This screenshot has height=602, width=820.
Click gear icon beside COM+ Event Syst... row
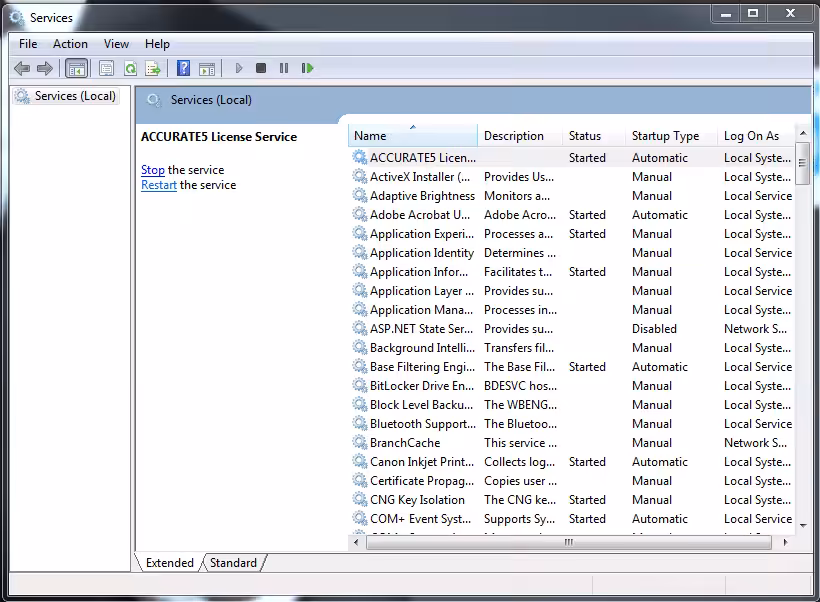click(360, 518)
